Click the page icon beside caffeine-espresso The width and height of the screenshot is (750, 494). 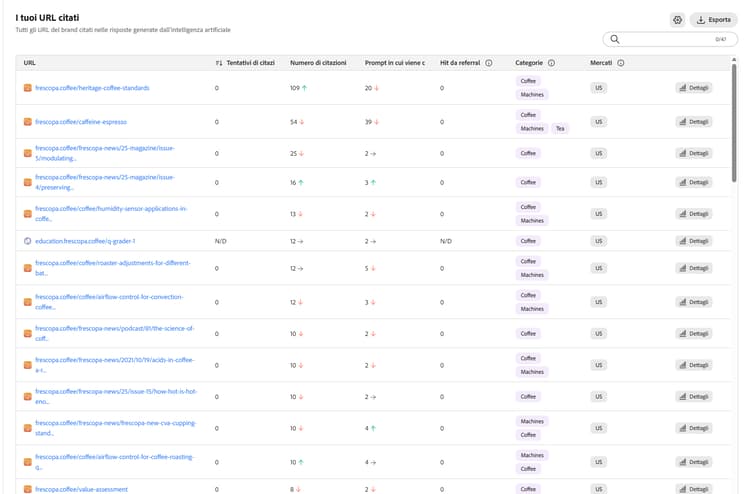pyautogui.click(x=28, y=122)
